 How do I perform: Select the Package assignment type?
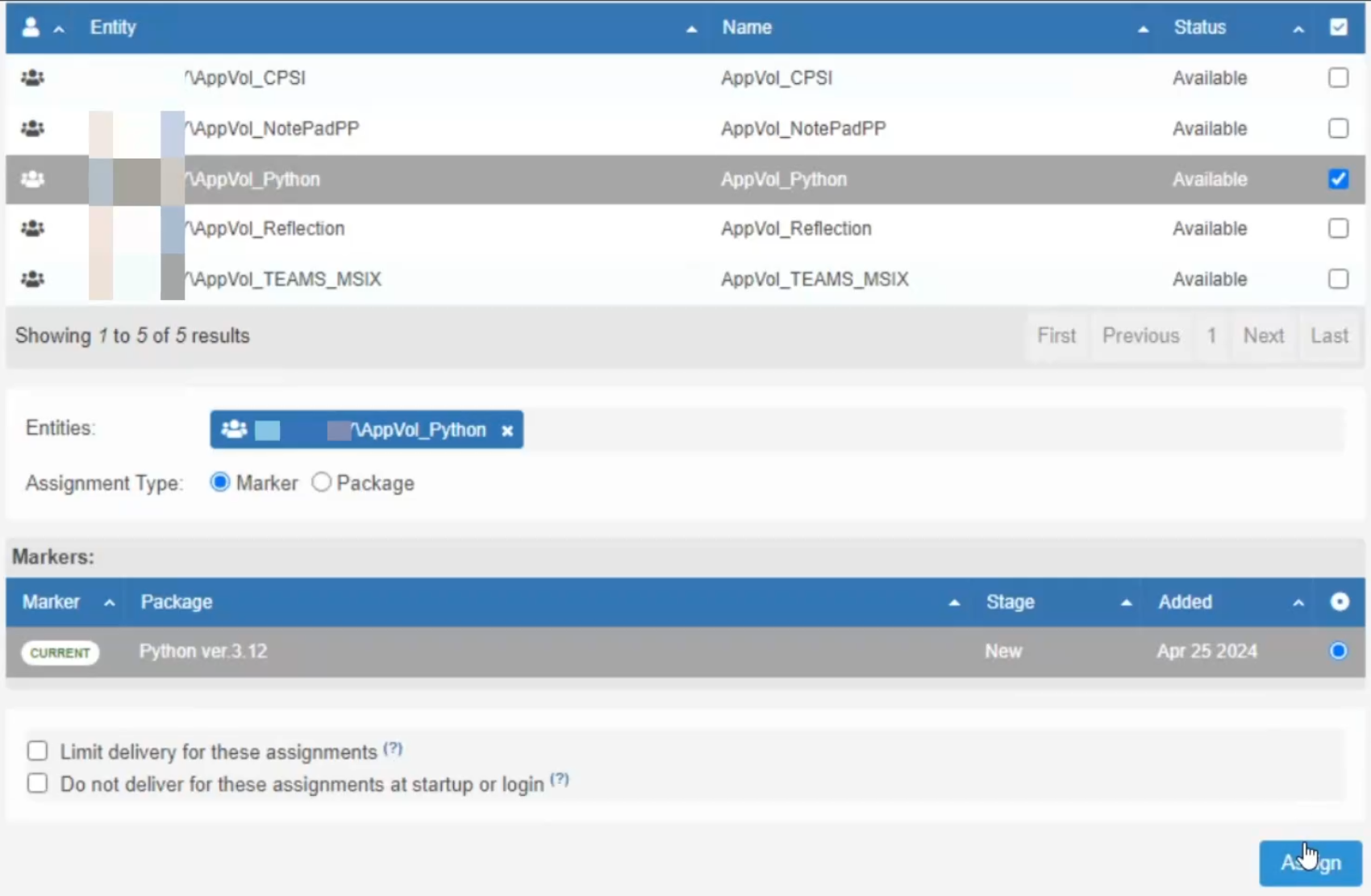coord(321,481)
